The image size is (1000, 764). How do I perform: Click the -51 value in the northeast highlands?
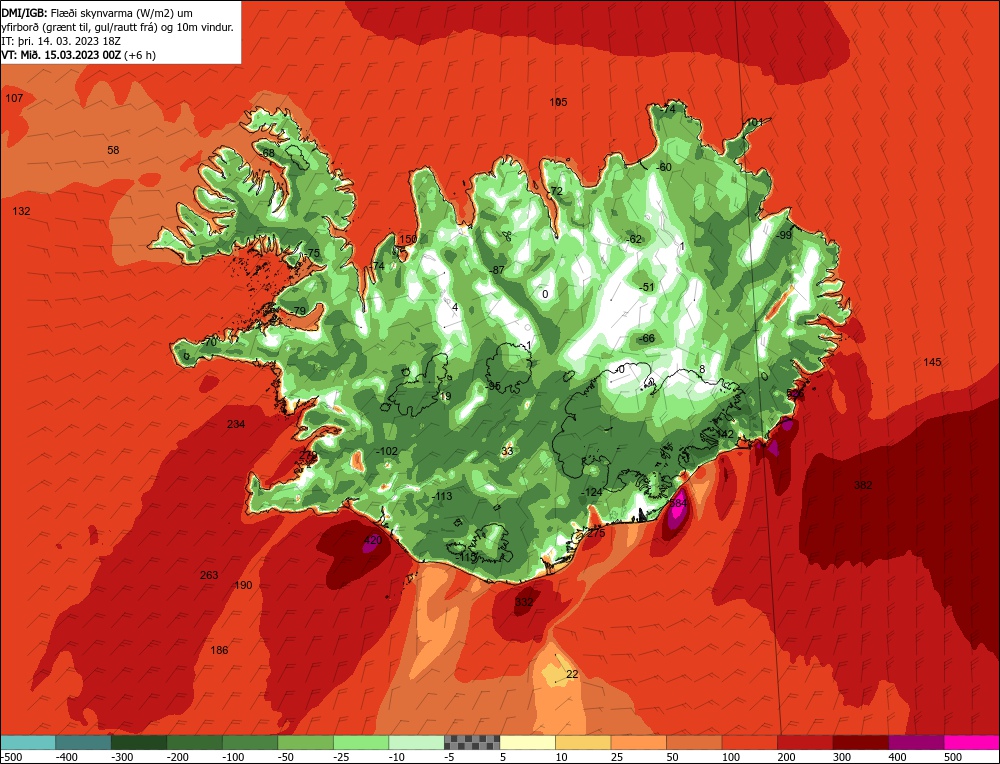click(647, 288)
